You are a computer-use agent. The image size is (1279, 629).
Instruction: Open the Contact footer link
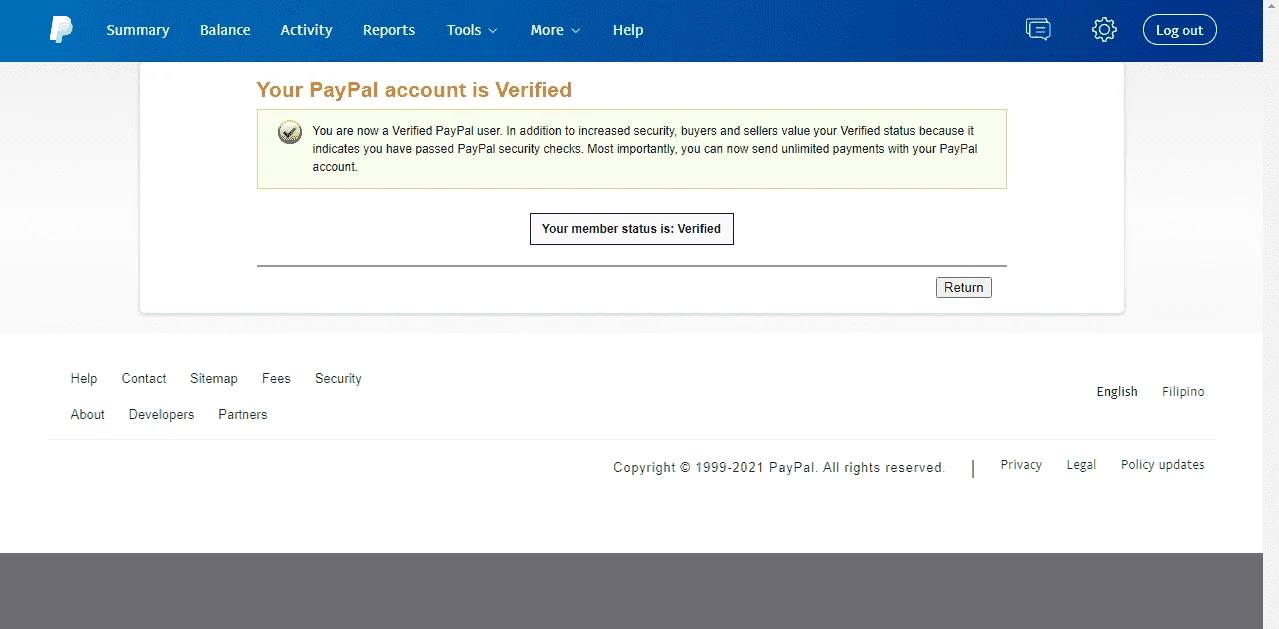(144, 378)
